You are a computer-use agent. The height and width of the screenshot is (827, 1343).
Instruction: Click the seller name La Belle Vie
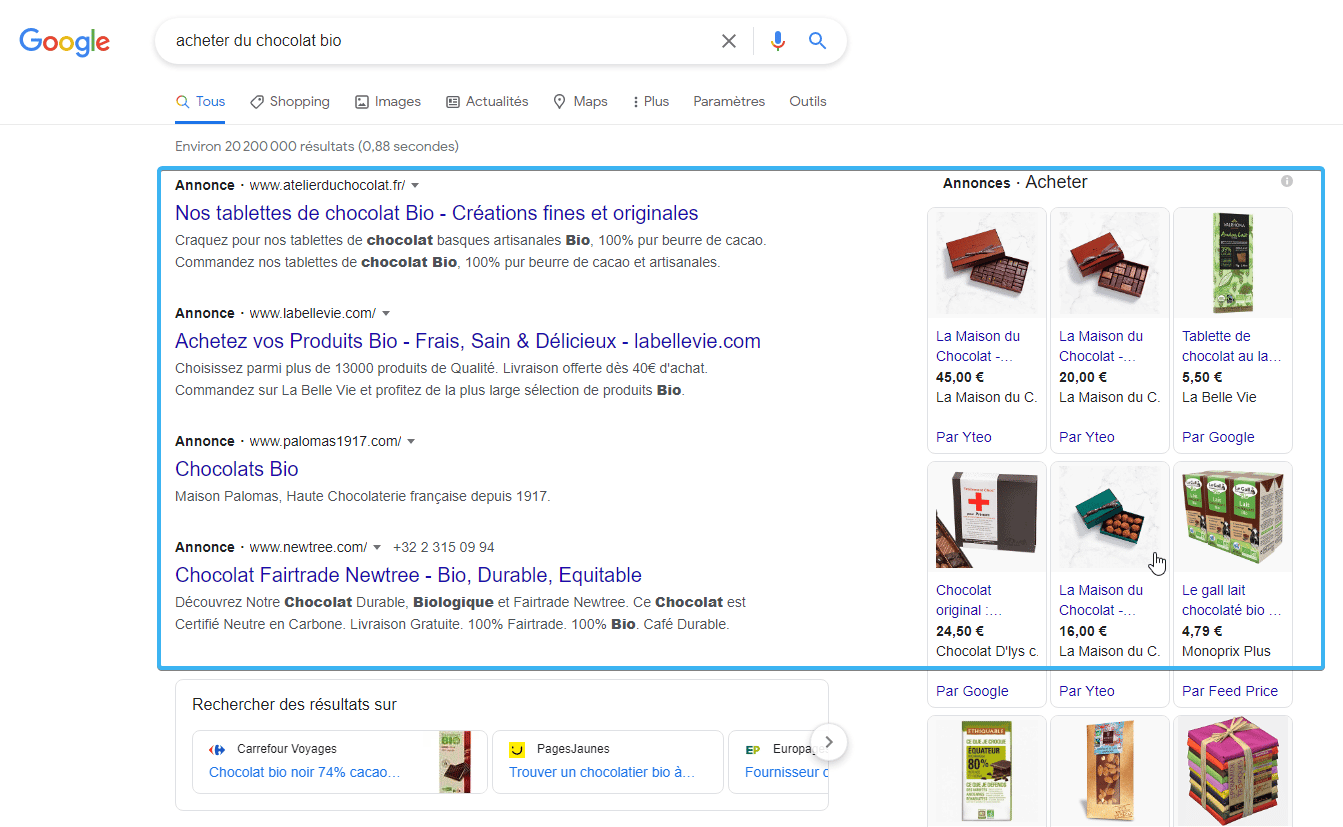1219,397
